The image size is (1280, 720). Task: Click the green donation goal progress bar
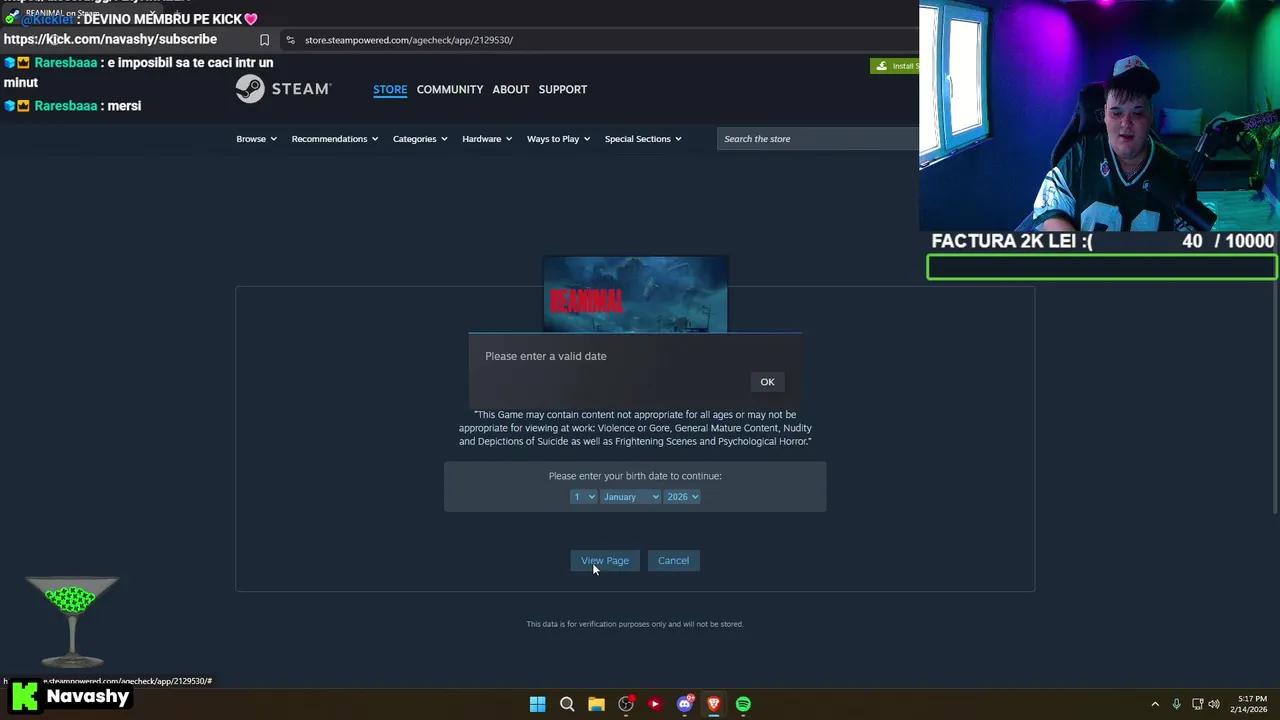(x=1102, y=267)
